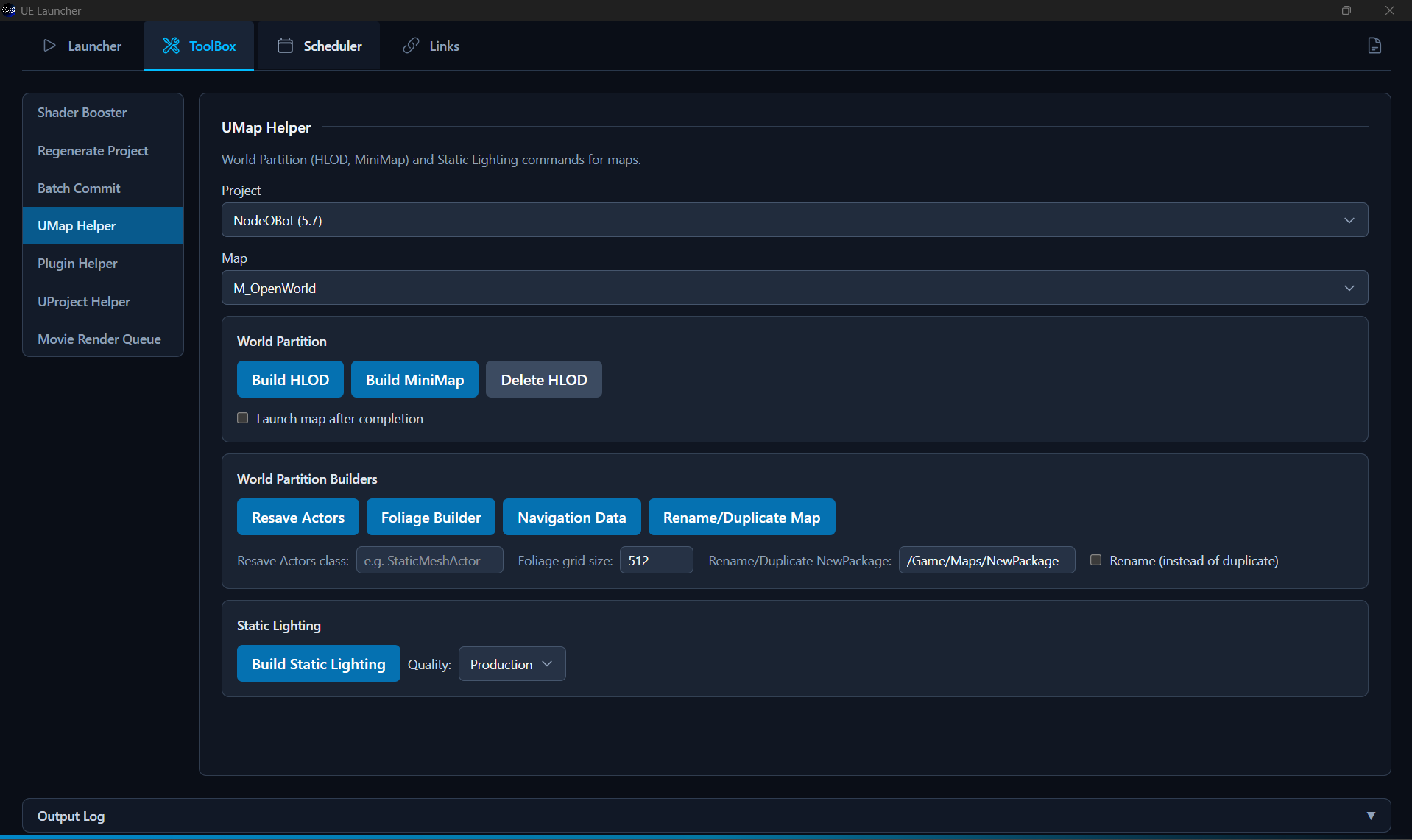Viewport: 1412px width, 840px height.
Task: Open Plugin Helper tool
Action: pos(103,264)
